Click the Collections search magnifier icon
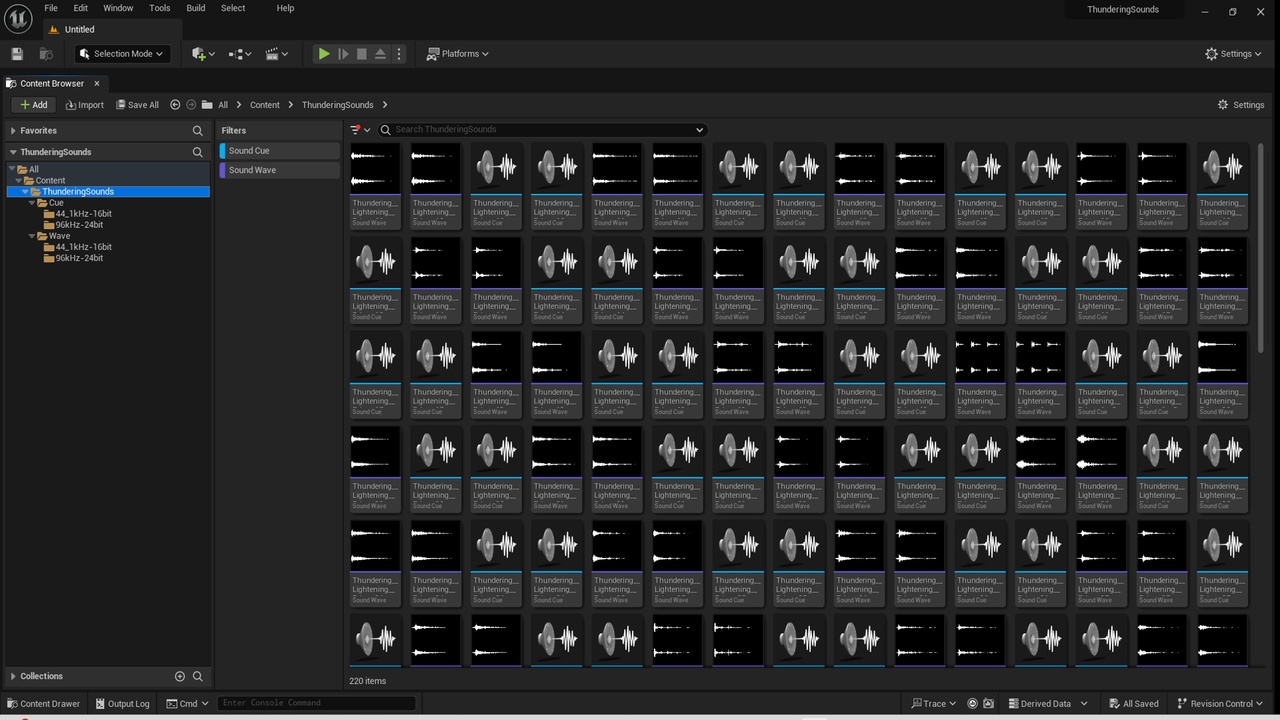 tap(198, 676)
